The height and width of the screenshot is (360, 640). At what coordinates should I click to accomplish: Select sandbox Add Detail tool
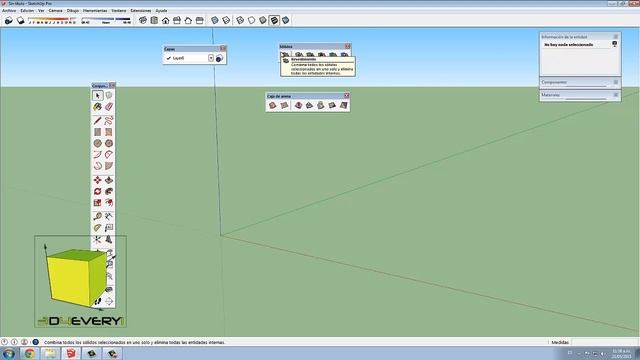pos(332,105)
